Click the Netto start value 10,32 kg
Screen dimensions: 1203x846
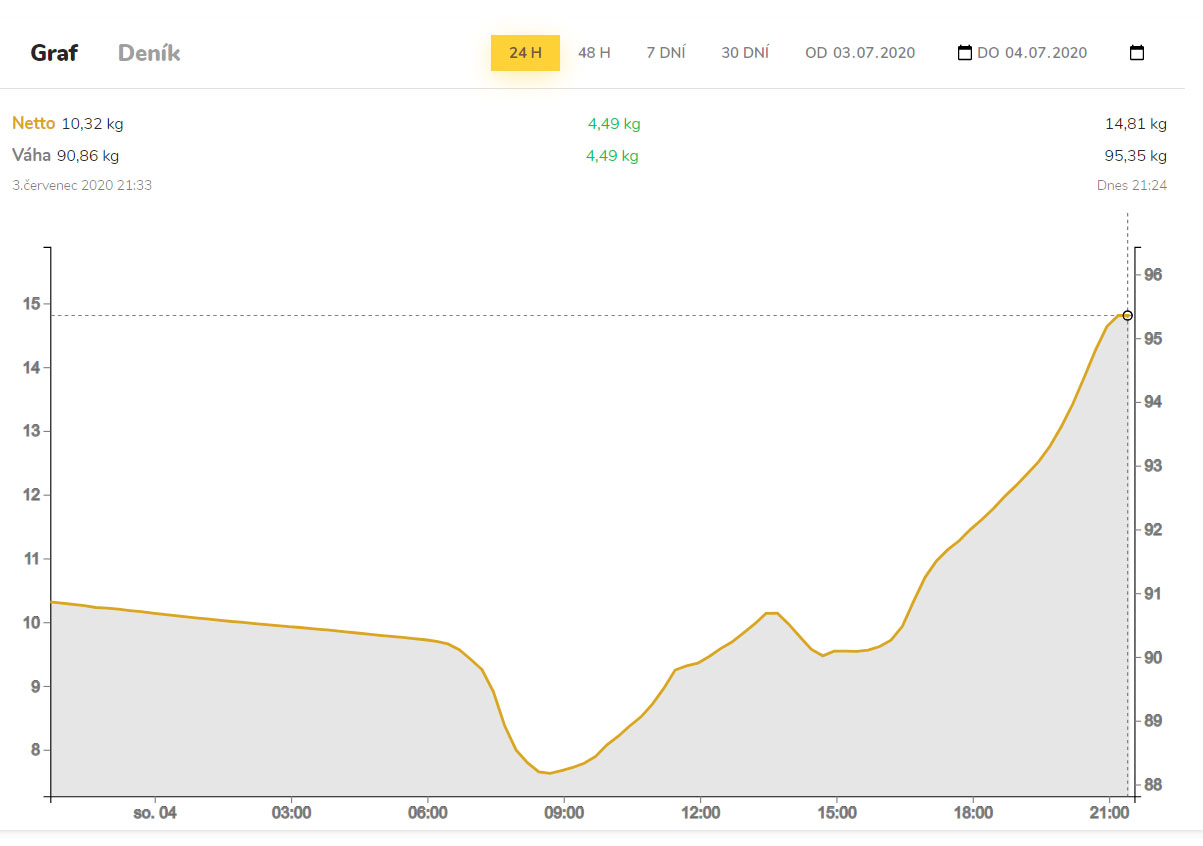pos(92,124)
